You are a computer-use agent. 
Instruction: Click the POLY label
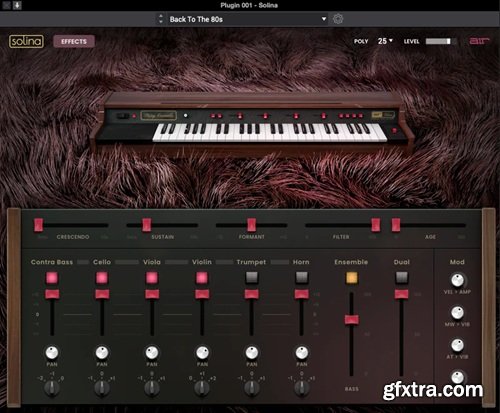(361, 41)
